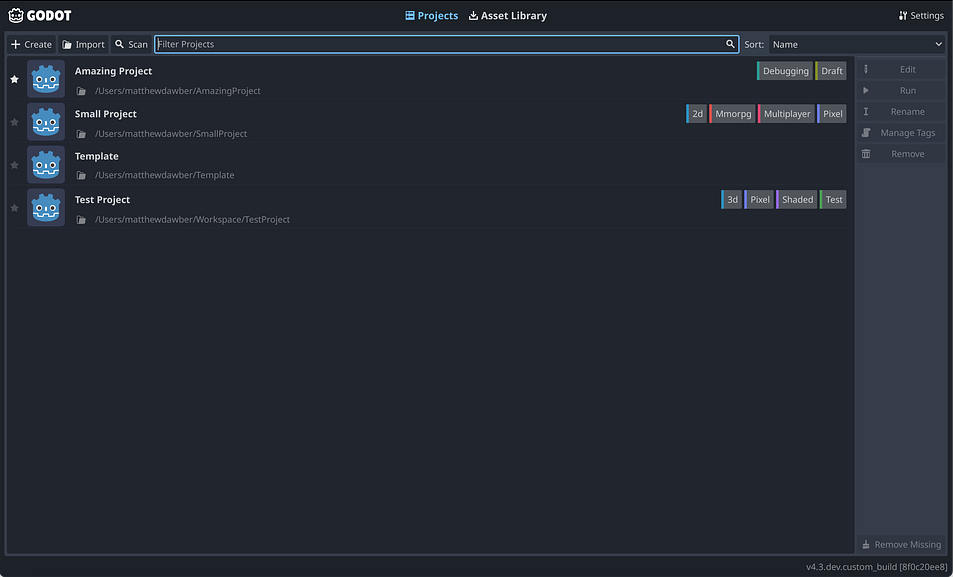
Task: Select the Template project Godot icon
Action: point(46,165)
